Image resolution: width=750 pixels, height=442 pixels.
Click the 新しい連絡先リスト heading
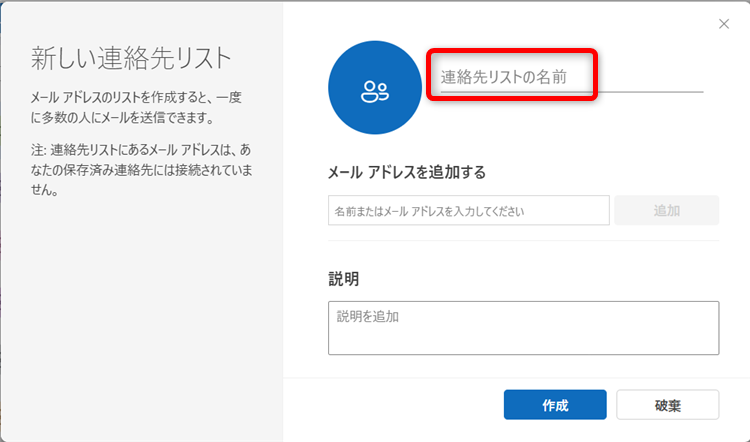(x=131, y=57)
